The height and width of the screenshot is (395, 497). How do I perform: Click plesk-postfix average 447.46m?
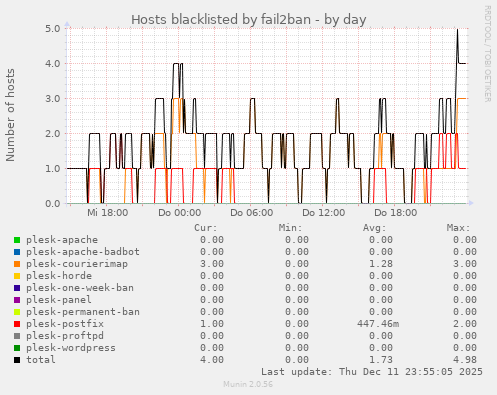tap(378, 324)
